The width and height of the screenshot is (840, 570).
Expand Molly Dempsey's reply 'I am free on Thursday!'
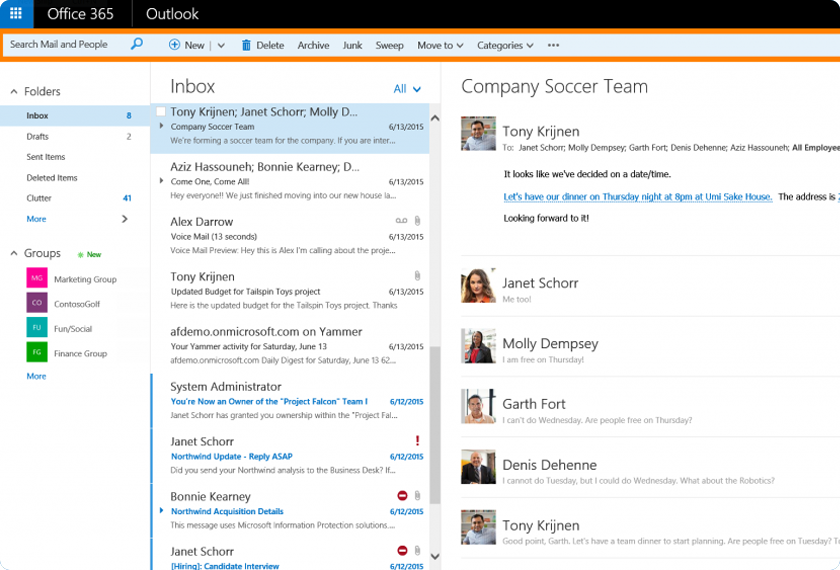click(x=543, y=359)
